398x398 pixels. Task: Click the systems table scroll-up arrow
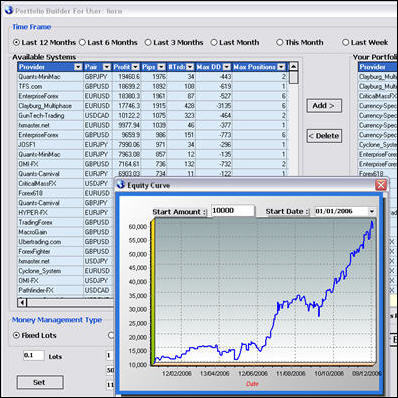click(x=293, y=66)
